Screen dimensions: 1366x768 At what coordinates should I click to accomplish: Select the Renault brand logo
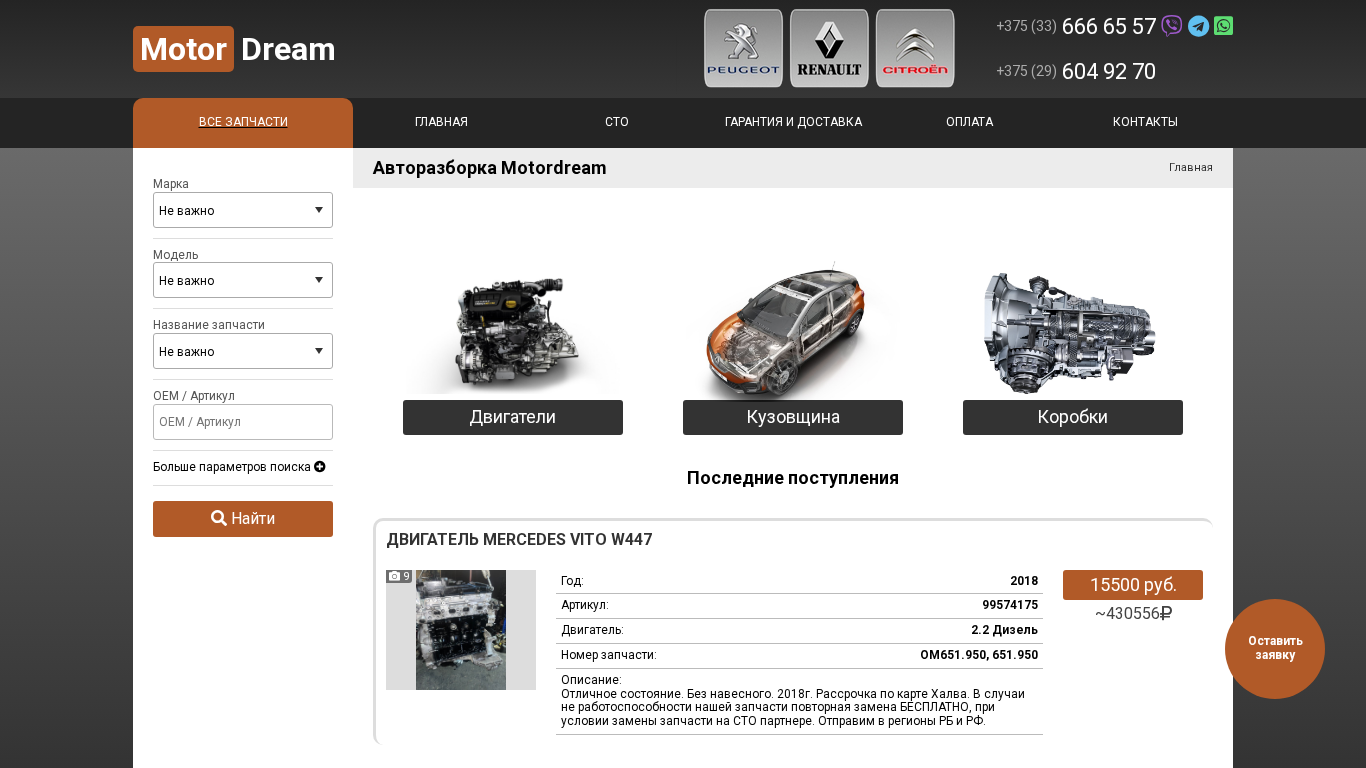pyautogui.click(x=829, y=49)
